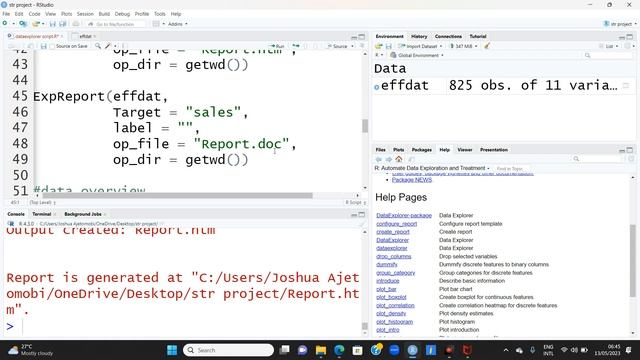
Task: Click the Save All documents icon
Action: [62, 24]
